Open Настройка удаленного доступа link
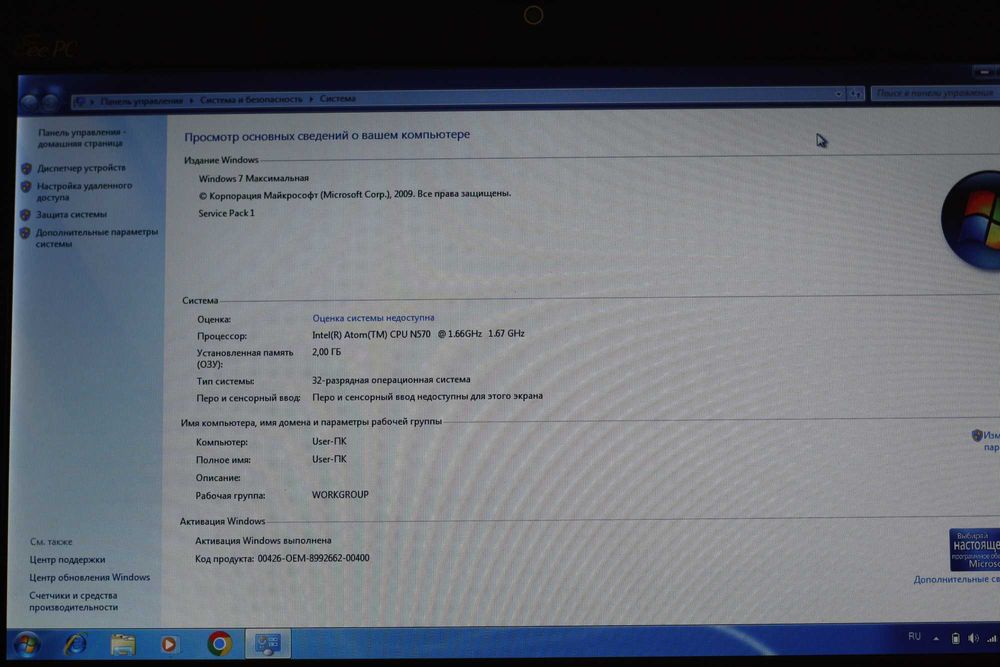 [x=84, y=191]
